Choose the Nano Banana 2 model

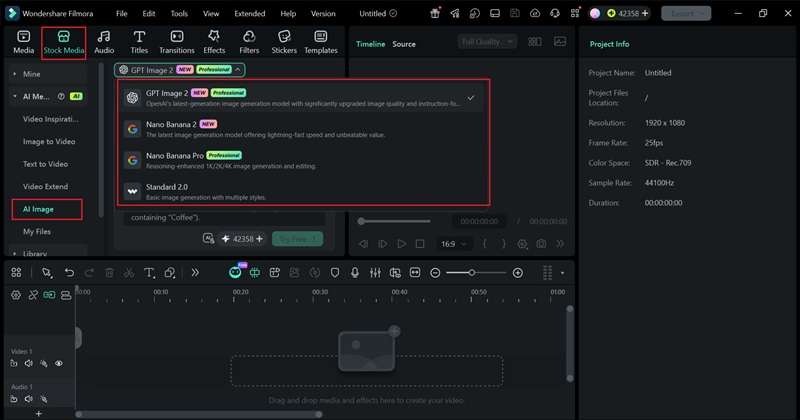click(303, 129)
